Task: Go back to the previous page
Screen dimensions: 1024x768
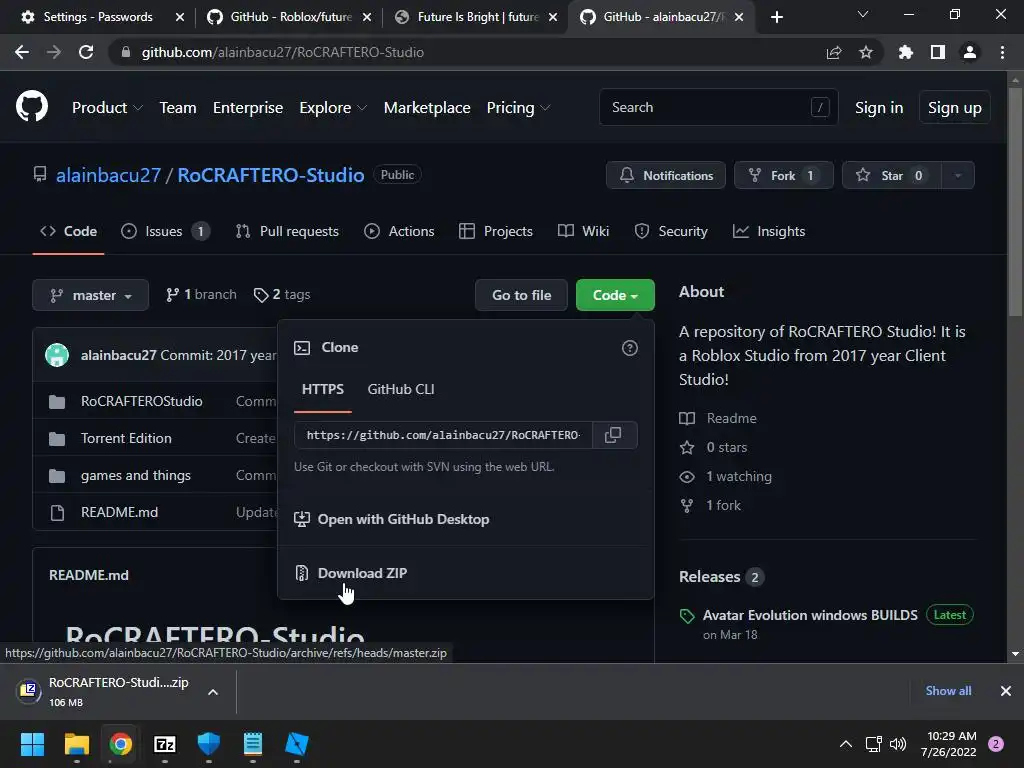Action: coord(22,52)
